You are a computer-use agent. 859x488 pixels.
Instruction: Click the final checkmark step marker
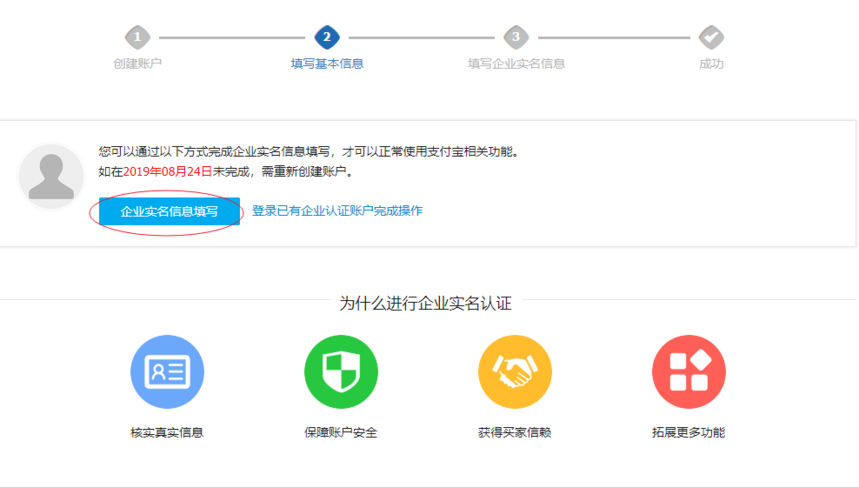[x=711, y=38]
